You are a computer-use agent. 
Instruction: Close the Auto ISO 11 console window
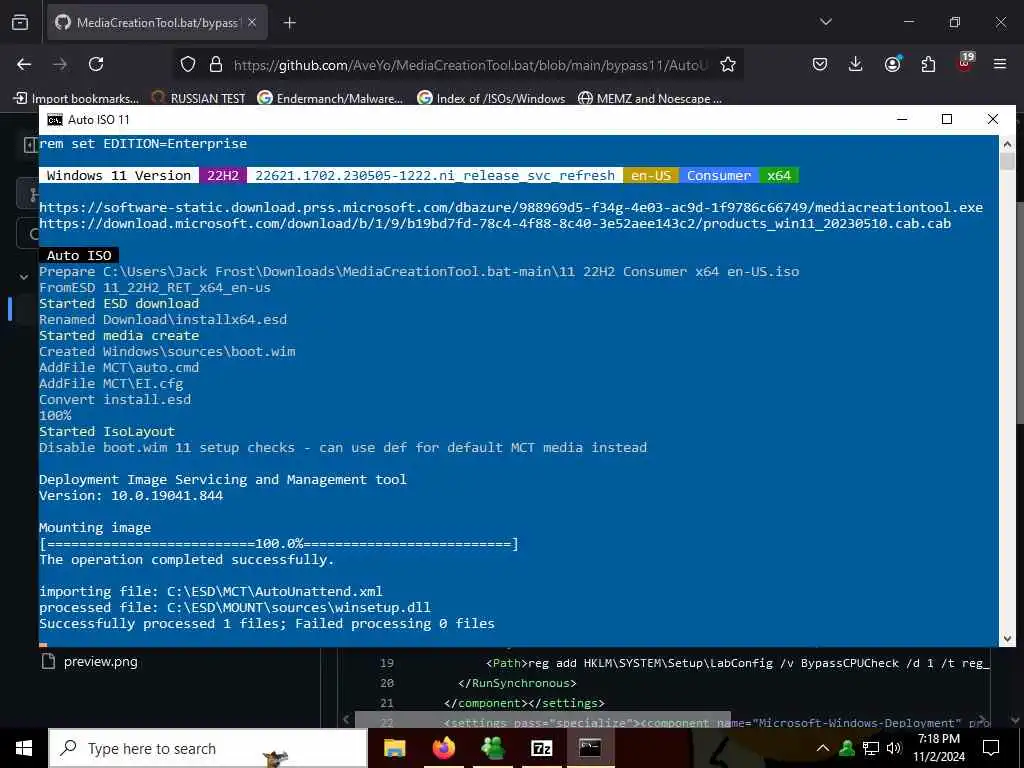click(x=993, y=119)
